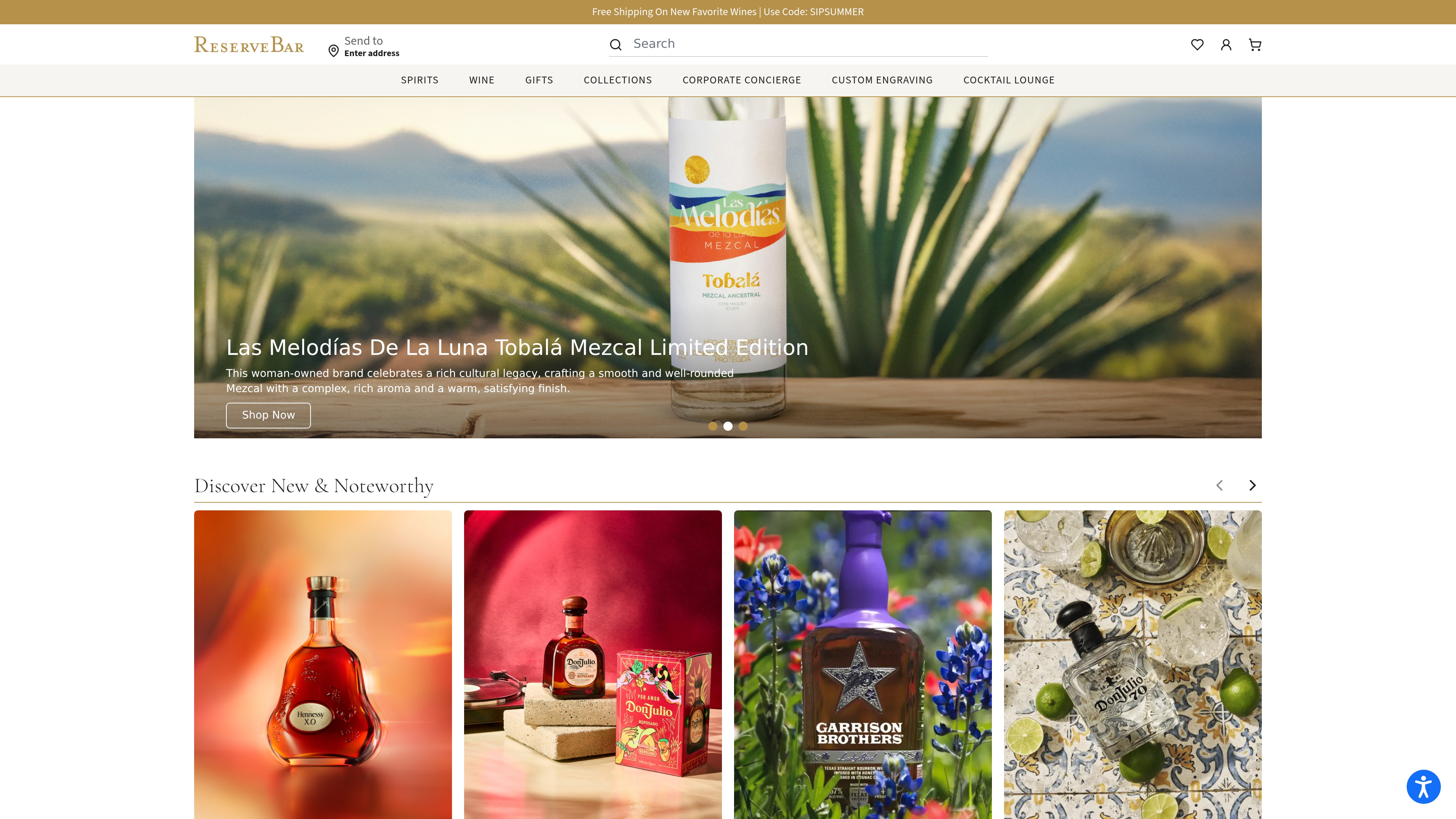
Task: Select the second carousel slide dot
Action: (x=728, y=426)
